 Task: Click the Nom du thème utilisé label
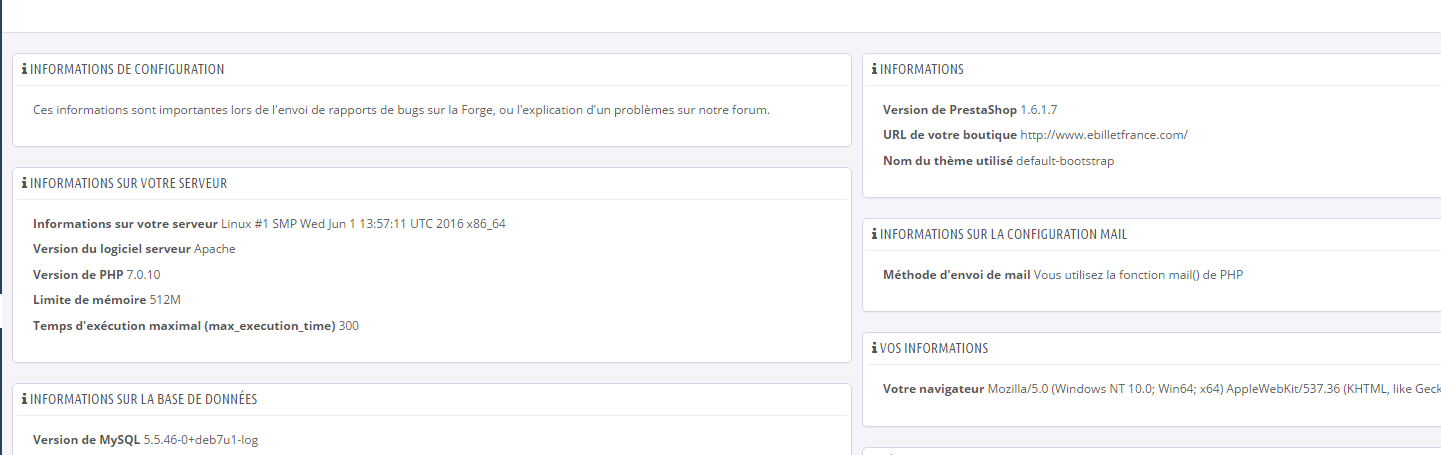(x=948, y=161)
